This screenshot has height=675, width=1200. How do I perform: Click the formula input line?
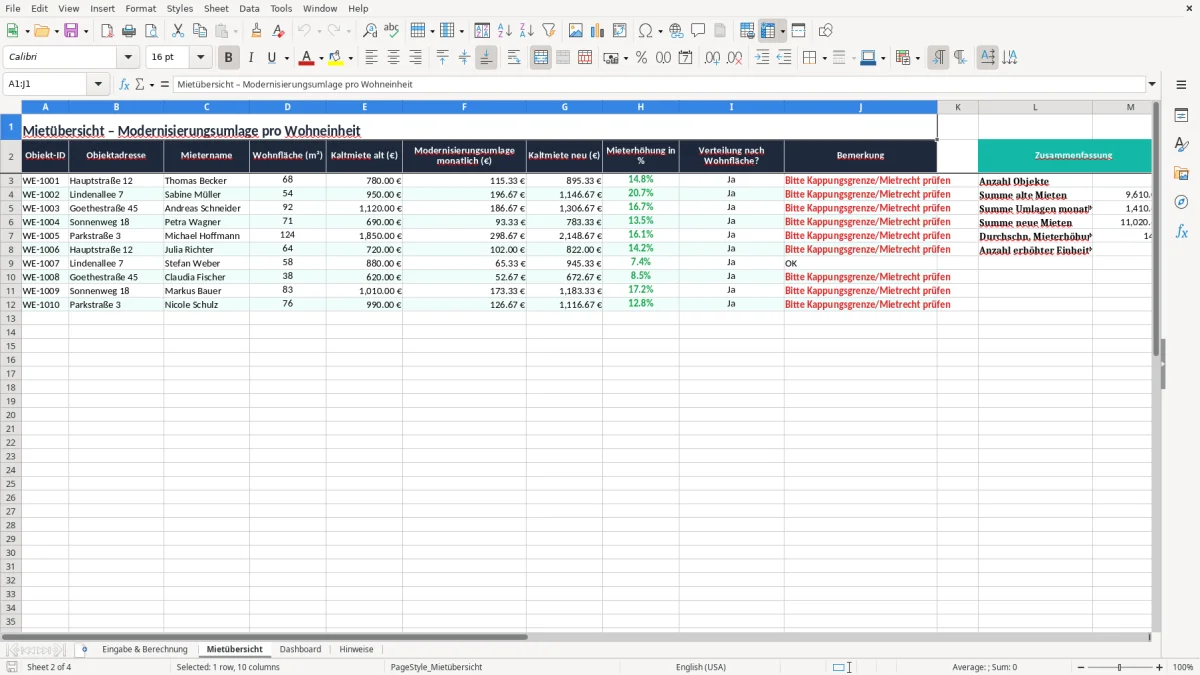pyautogui.click(x=658, y=84)
